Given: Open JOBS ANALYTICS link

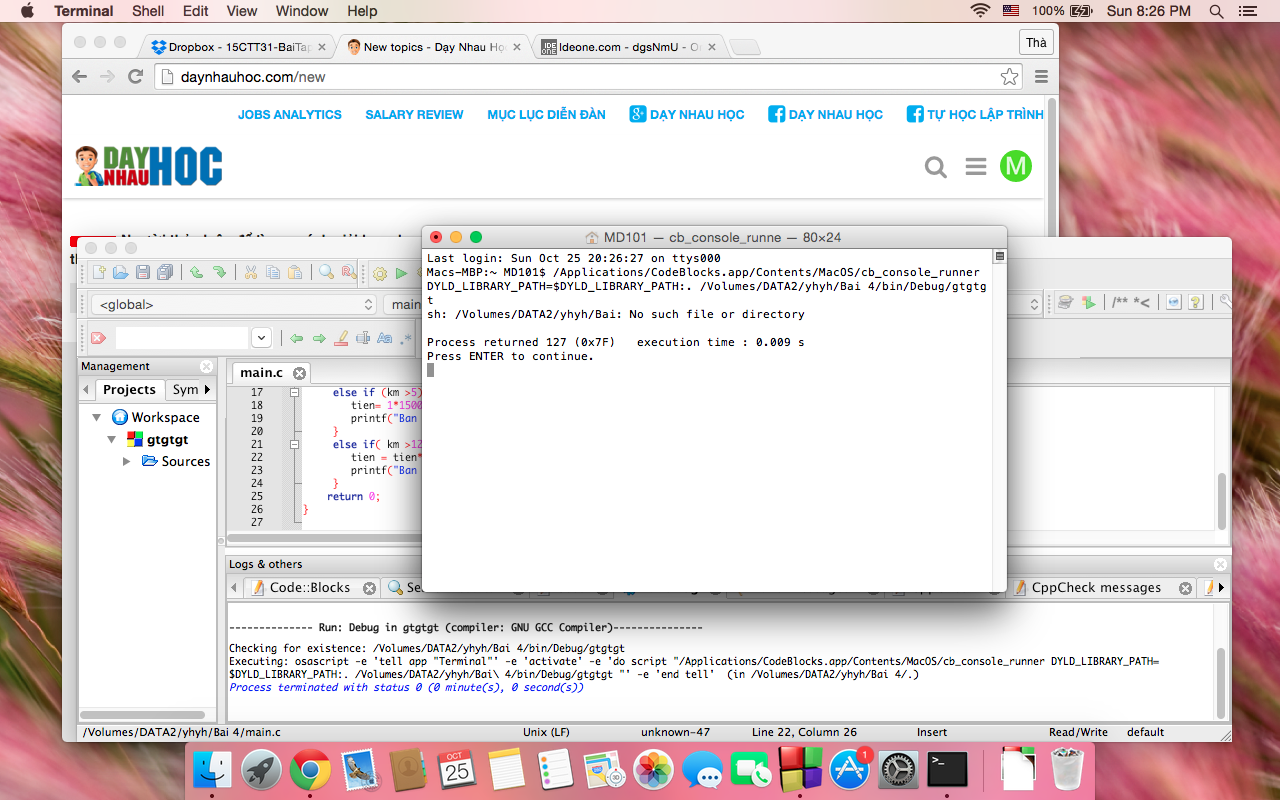Looking at the screenshot, I should 290,115.
